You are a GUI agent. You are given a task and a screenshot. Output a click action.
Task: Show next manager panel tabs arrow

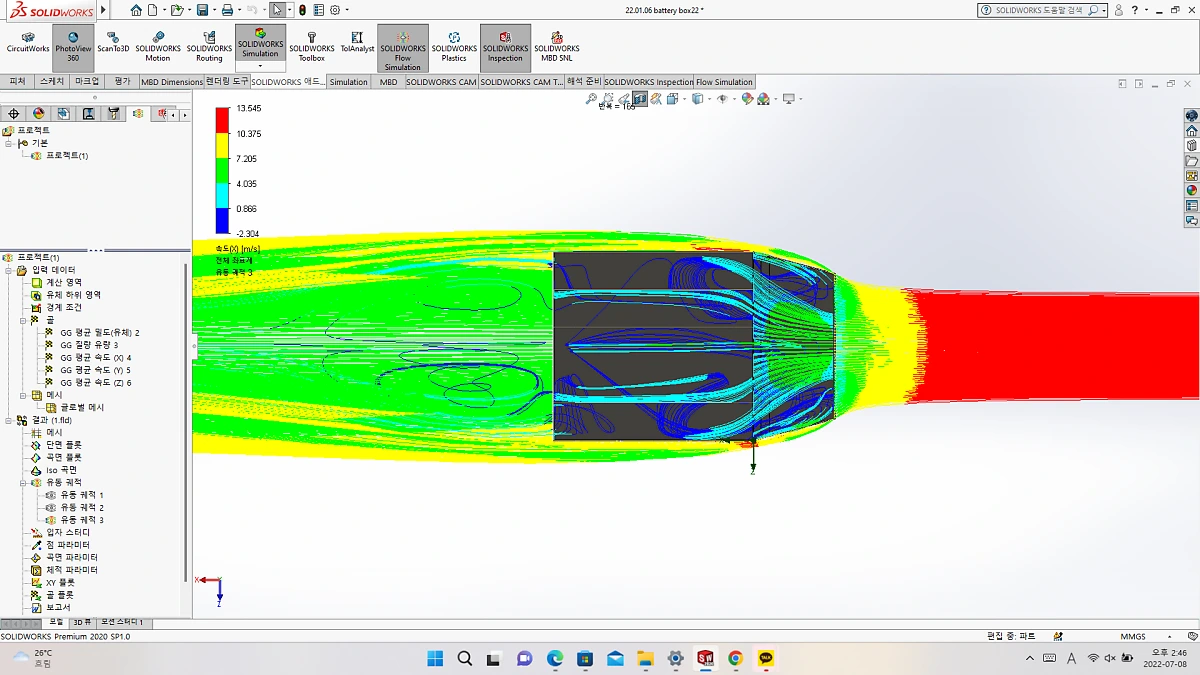point(184,115)
